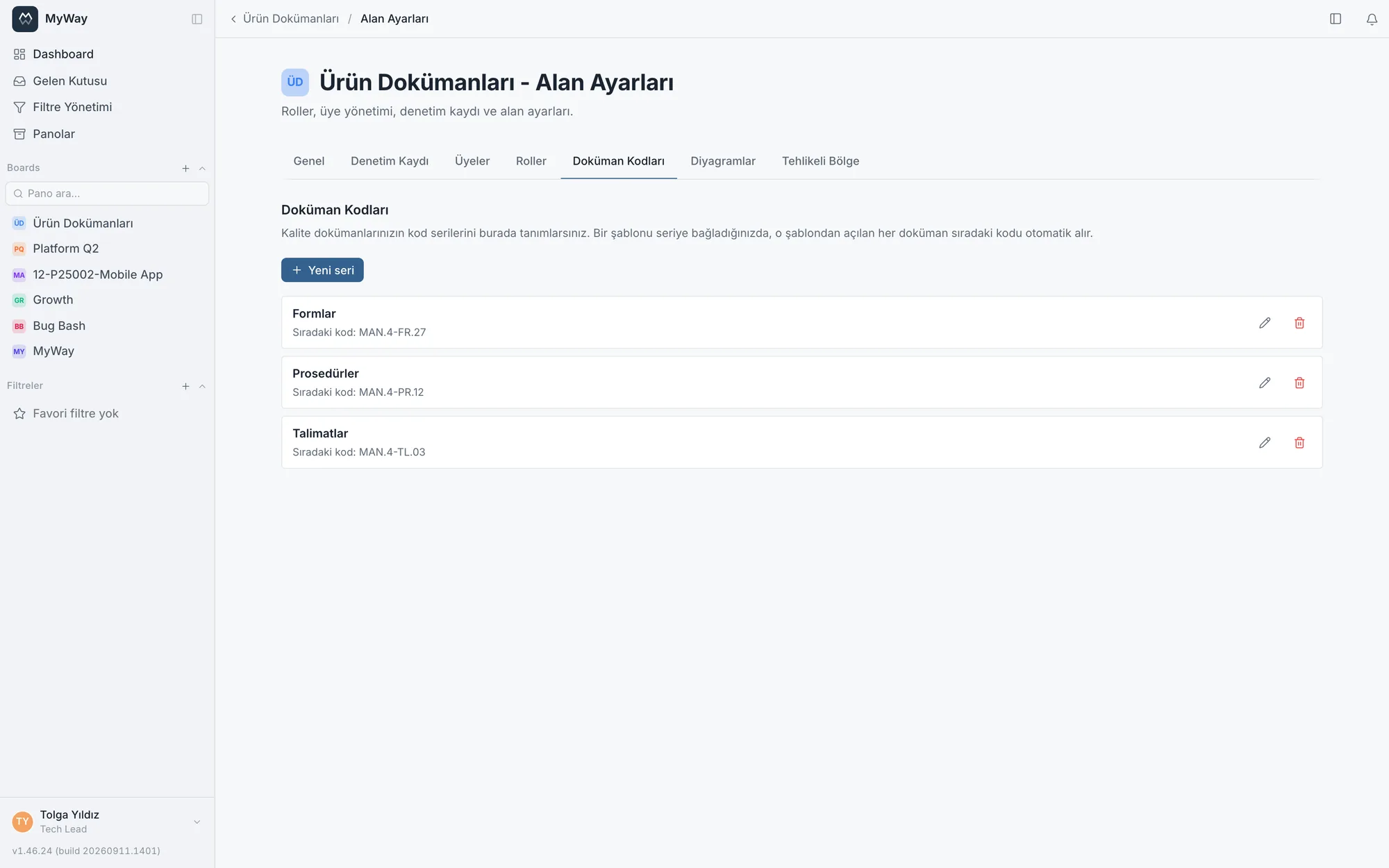This screenshot has width=1389, height=868.
Task: Select the Formlar series row title
Action: click(314, 314)
